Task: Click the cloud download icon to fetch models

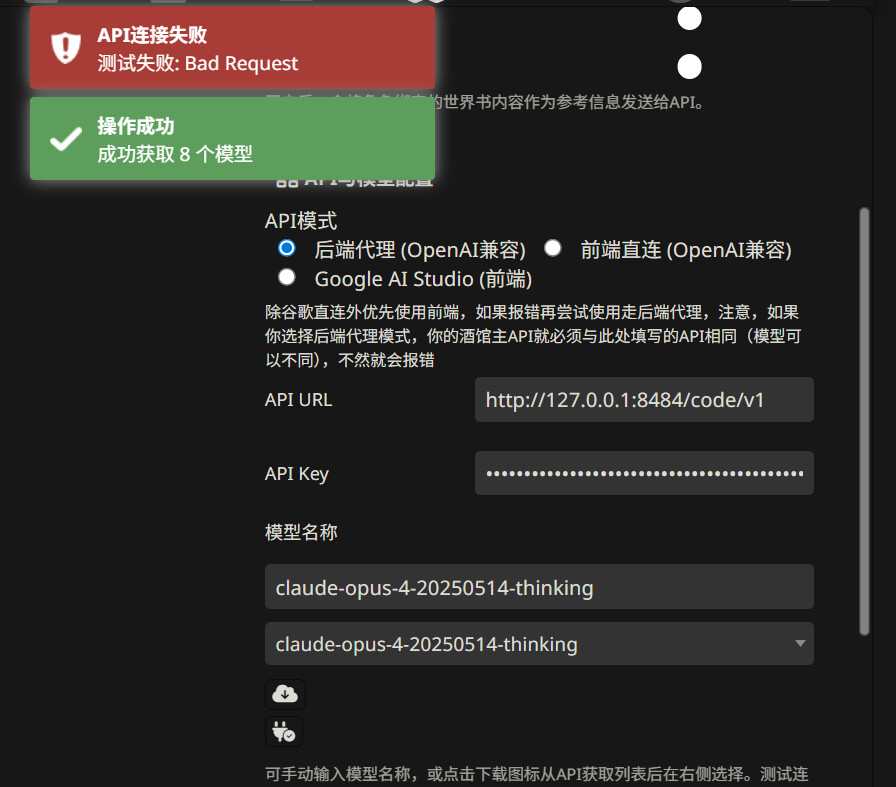Action: pyautogui.click(x=285, y=694)
